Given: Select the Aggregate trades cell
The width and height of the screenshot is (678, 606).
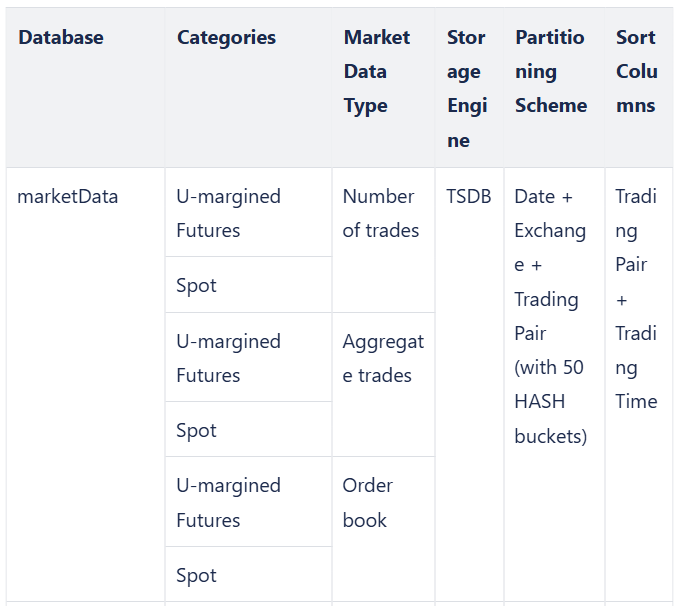Looking at the screenshot, I should (383, 359).
